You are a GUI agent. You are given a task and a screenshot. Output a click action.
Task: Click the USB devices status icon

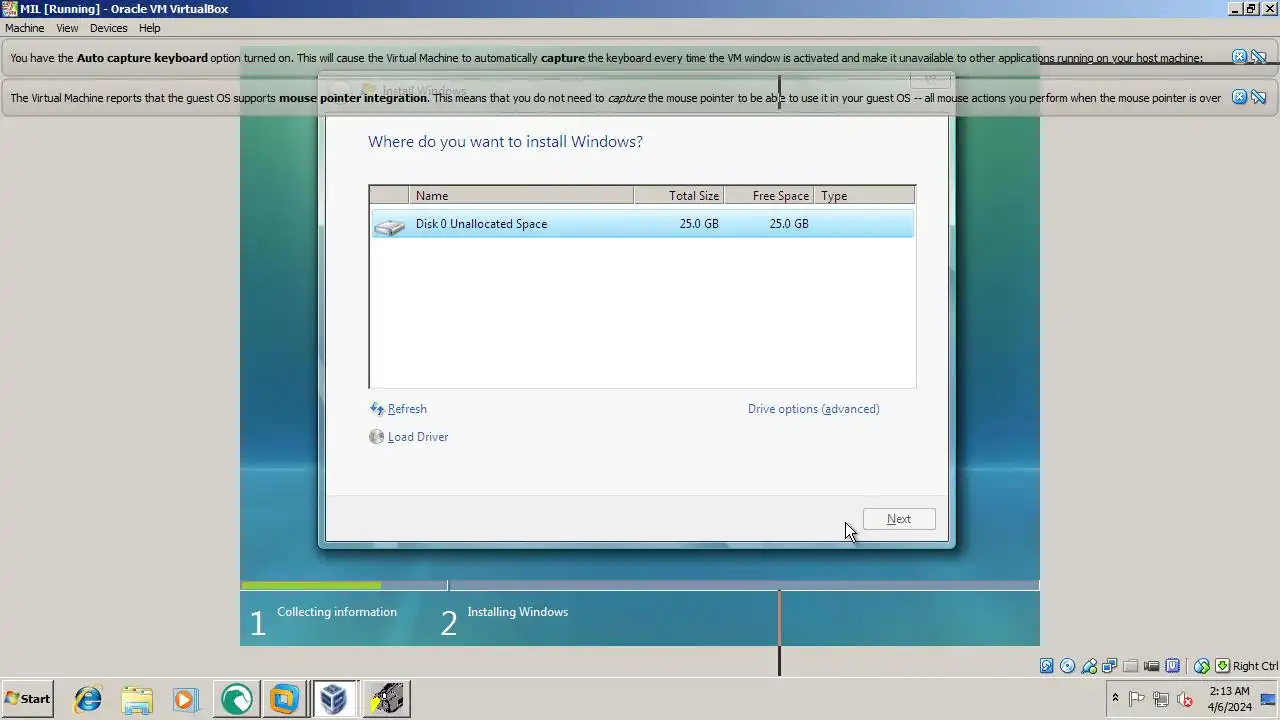coord(1089,666)
